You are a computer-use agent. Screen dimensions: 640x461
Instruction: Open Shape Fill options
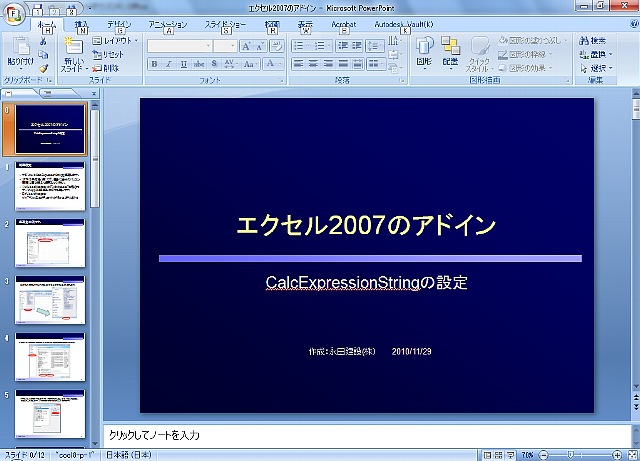pyautogui.click(x=533, y=40)
